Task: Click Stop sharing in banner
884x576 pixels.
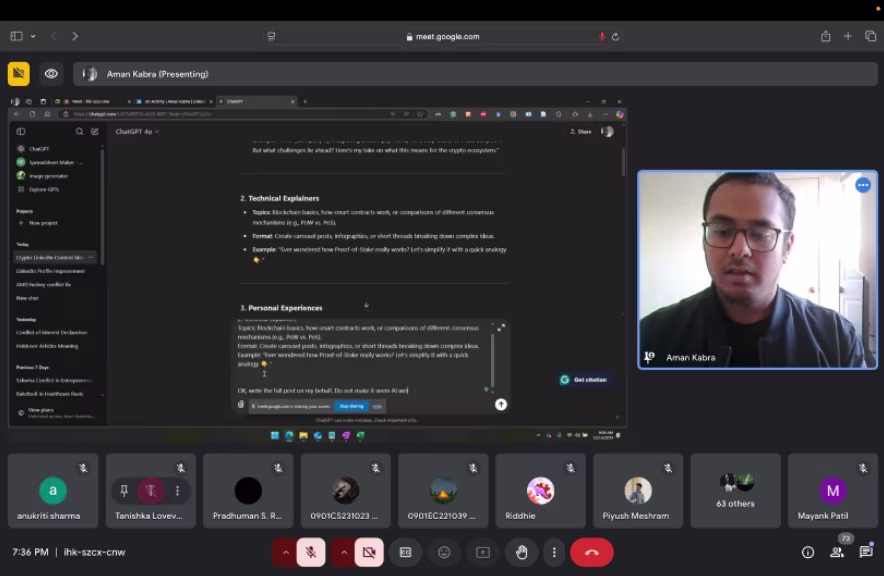Action: pos(351,406)
